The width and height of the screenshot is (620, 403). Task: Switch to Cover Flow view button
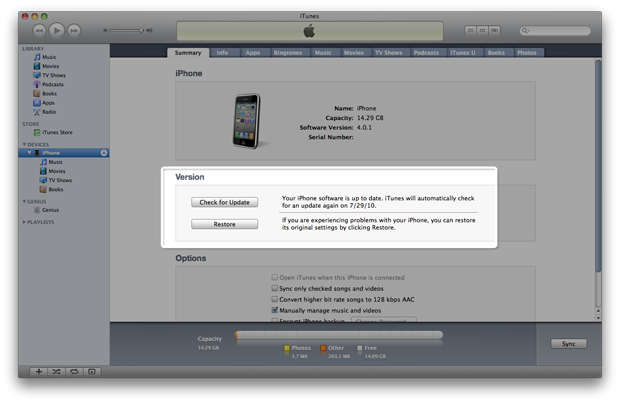[x=495, y=30]
